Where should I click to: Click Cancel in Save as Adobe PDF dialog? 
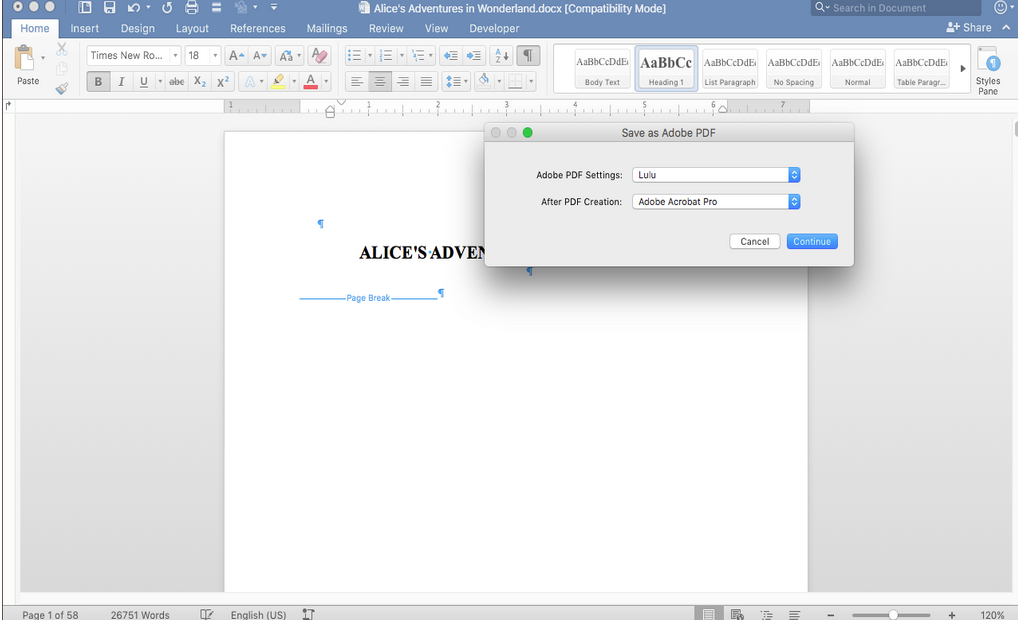[x=754, y=242]
